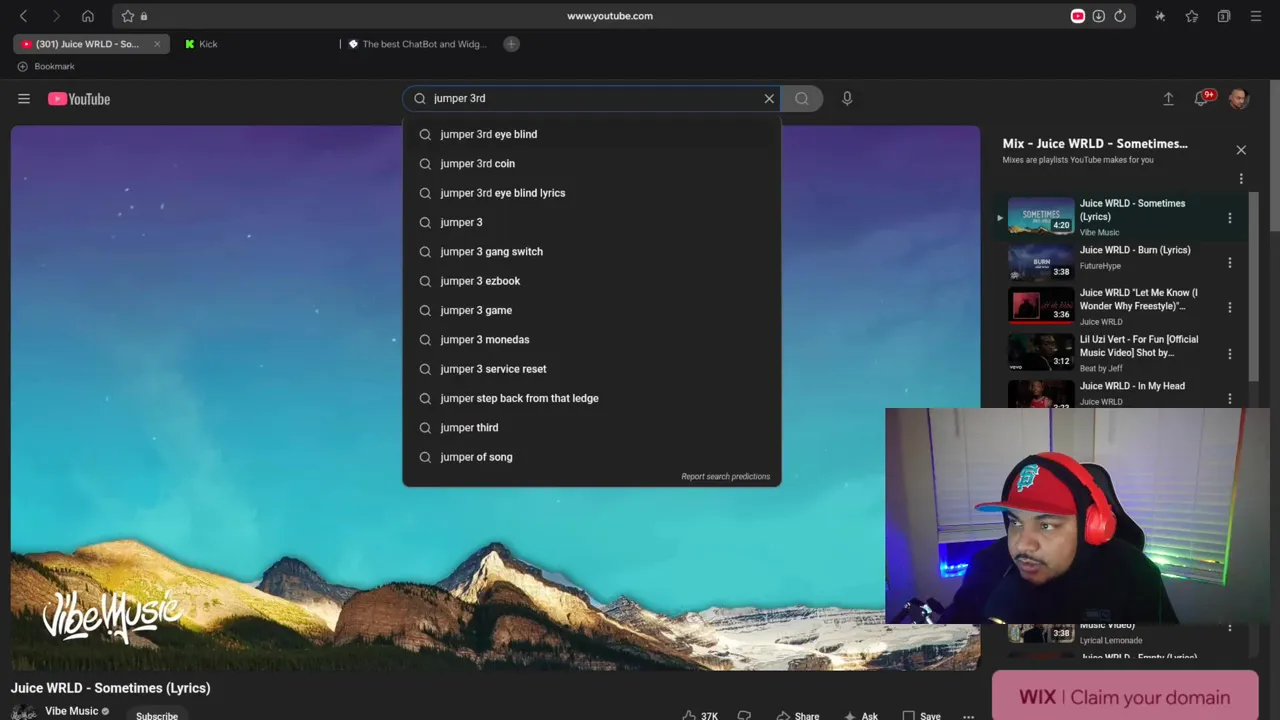This screenshot has width=1280, height=720.
Task: Open the account avatar menu
Action: pos(1239,98)
